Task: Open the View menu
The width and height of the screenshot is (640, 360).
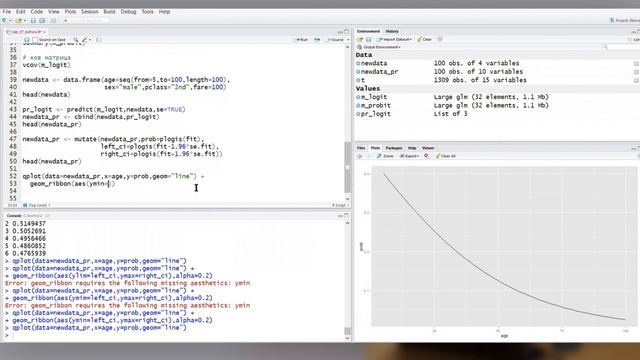Action: pos(54,12)
